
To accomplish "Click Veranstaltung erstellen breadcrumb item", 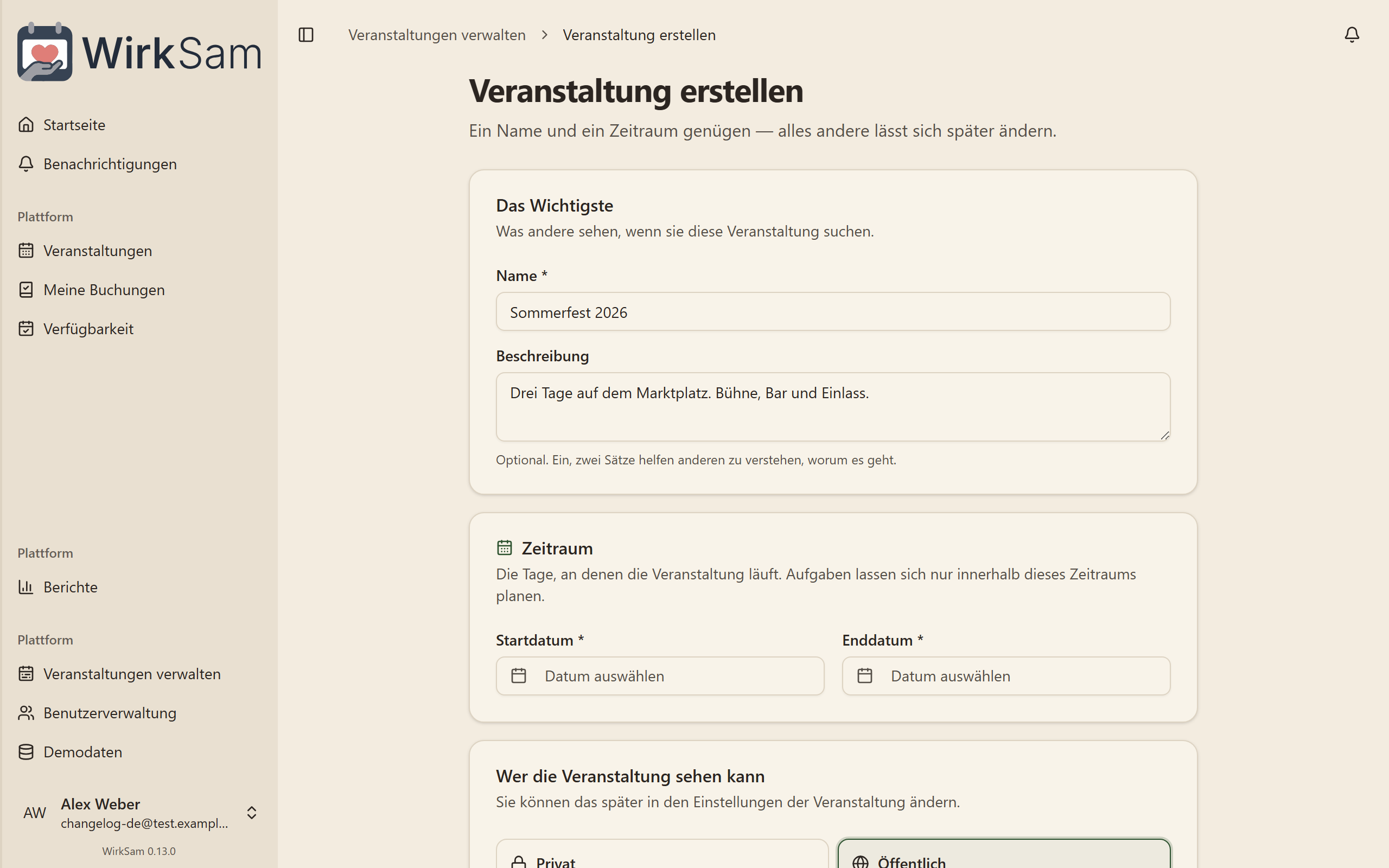I will coord(639,35).
